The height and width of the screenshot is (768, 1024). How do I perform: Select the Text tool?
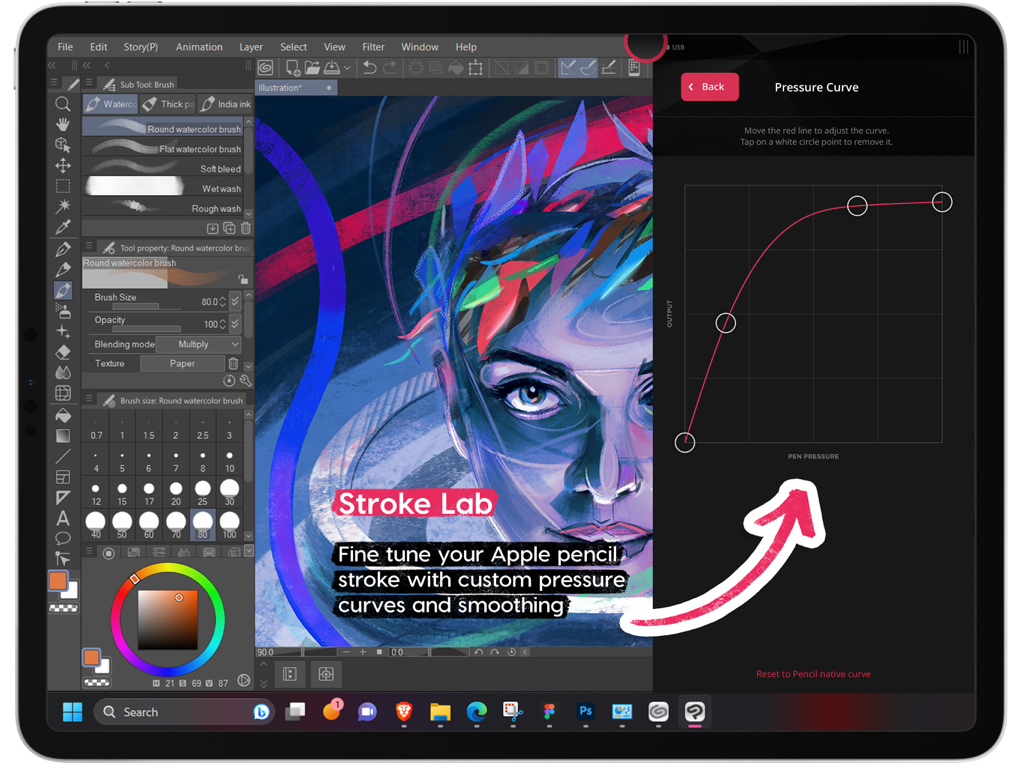pyautogui.click(x=62, y=518)
